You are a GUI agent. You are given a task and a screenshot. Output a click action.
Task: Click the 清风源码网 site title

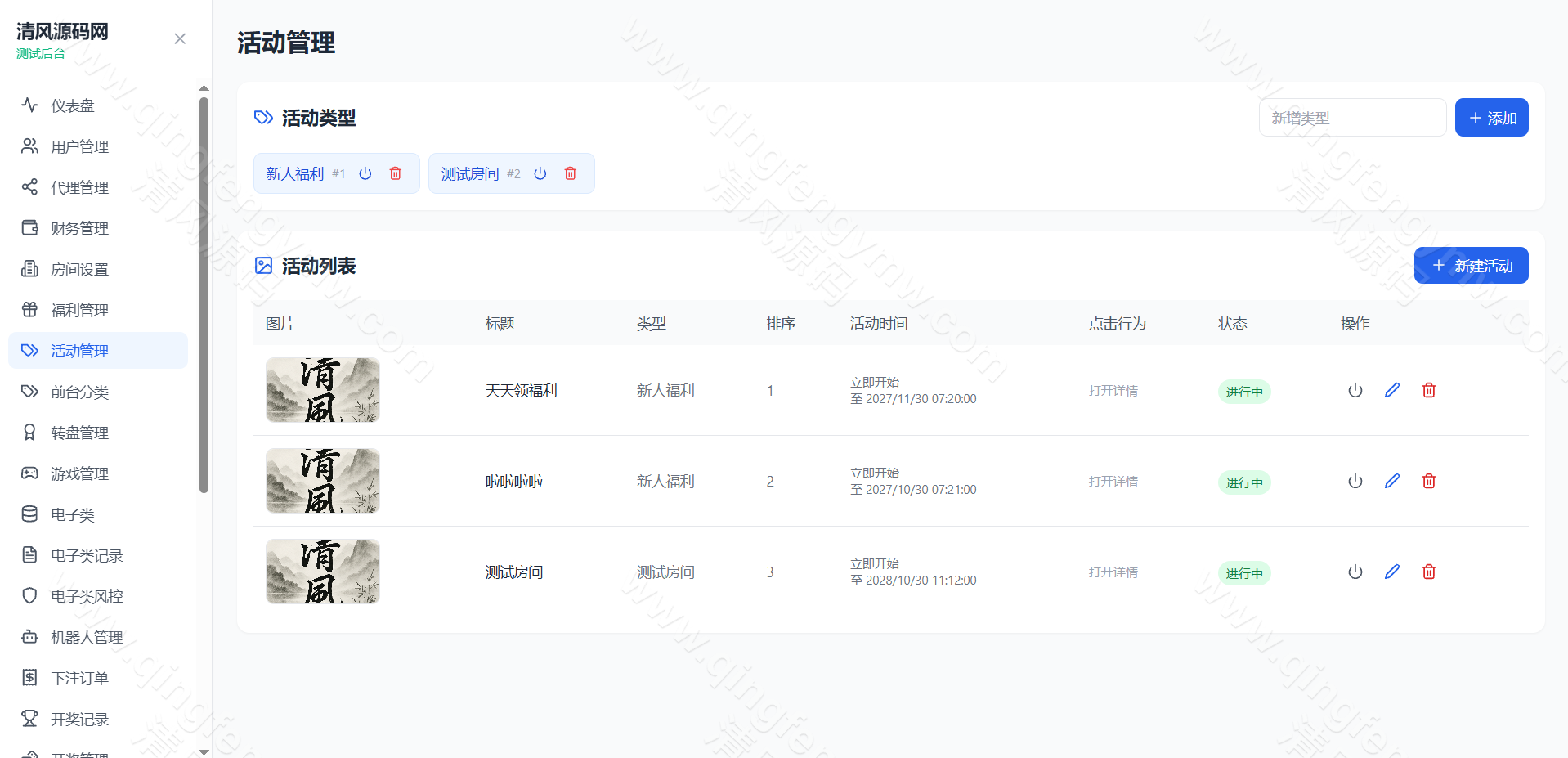(x=62, y=31)
